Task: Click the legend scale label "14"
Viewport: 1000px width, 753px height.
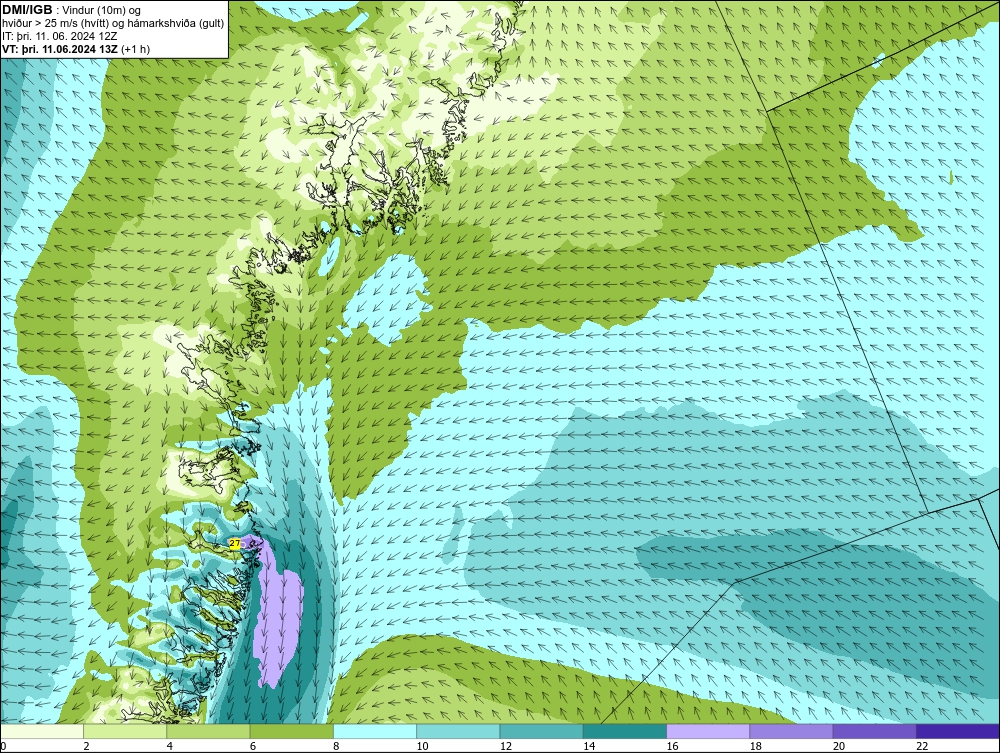Action: point(589,746)
